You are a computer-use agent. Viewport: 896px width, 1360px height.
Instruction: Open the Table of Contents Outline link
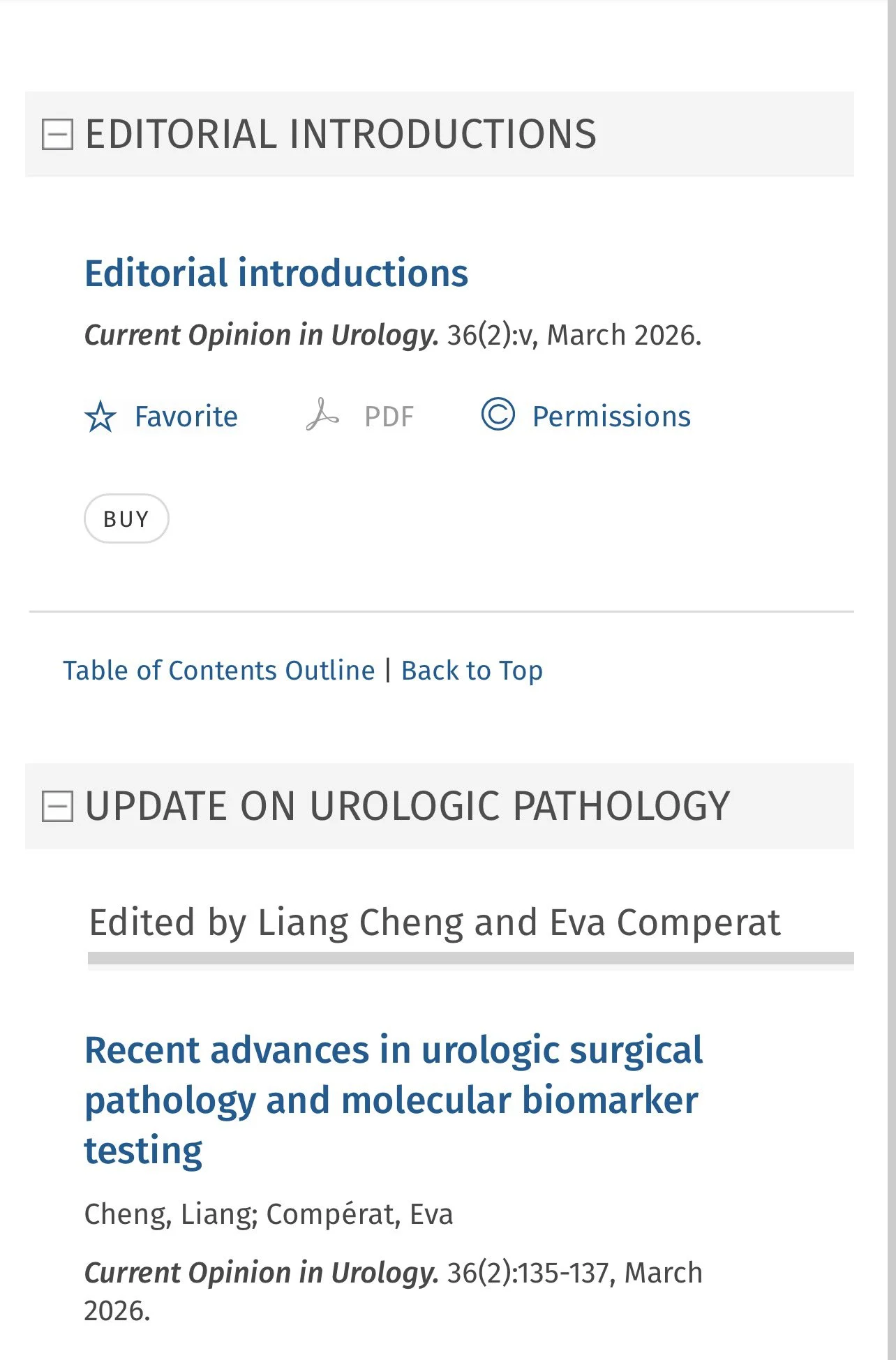219,671
